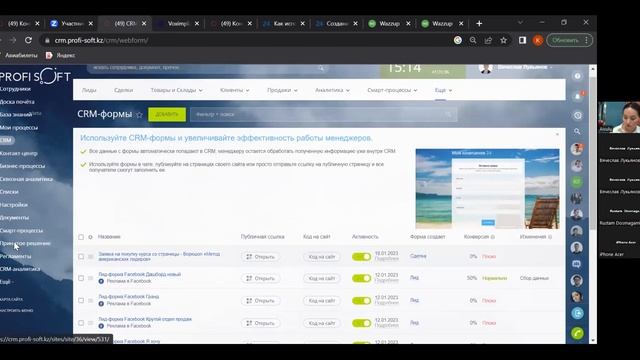Click the bookmark star in address bar

click(x=504, y=40)
